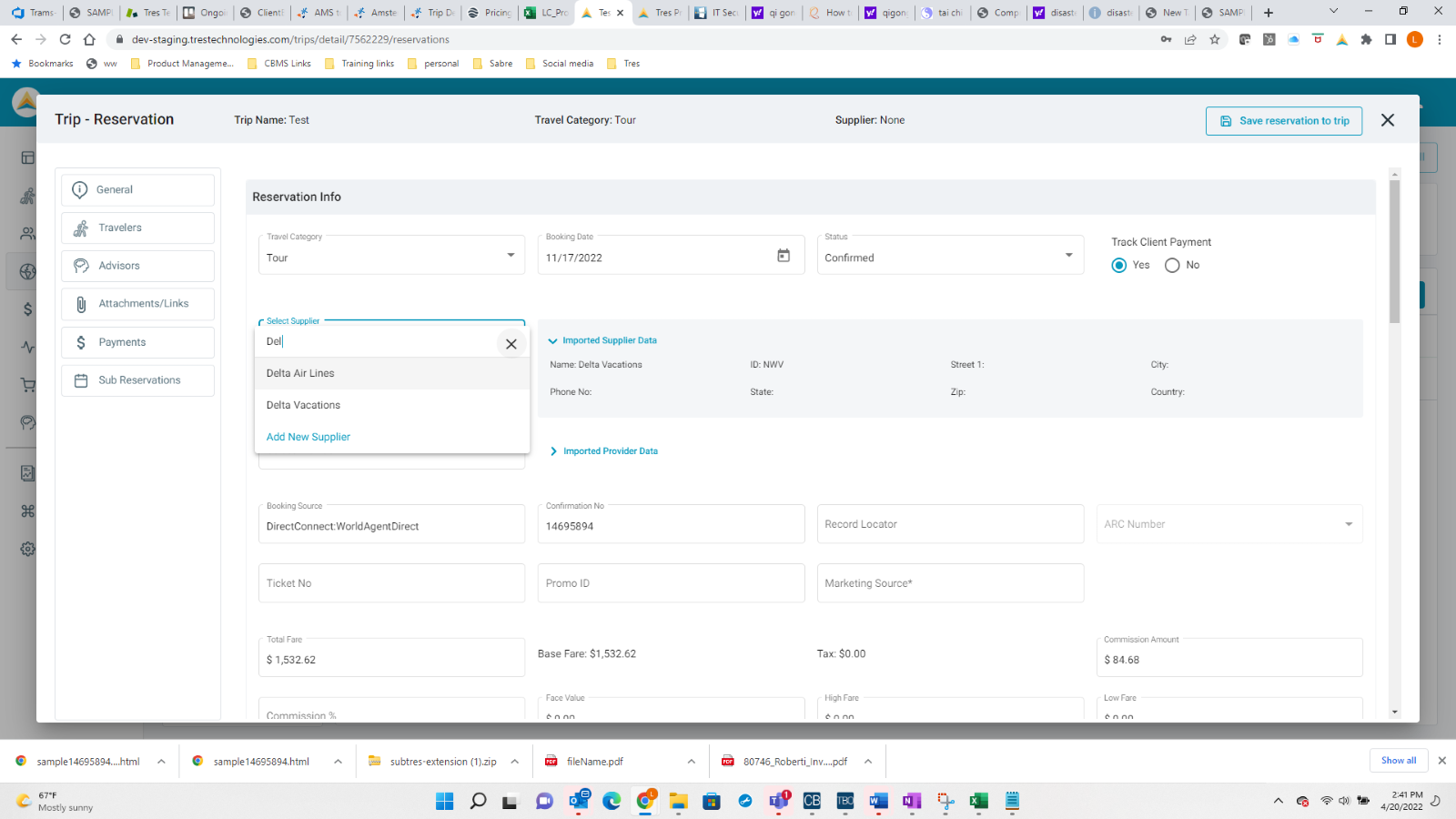Viewport: 1456px width, 819px height.
Task: Share this page icon in address bar
Action: click(1190, 39)
